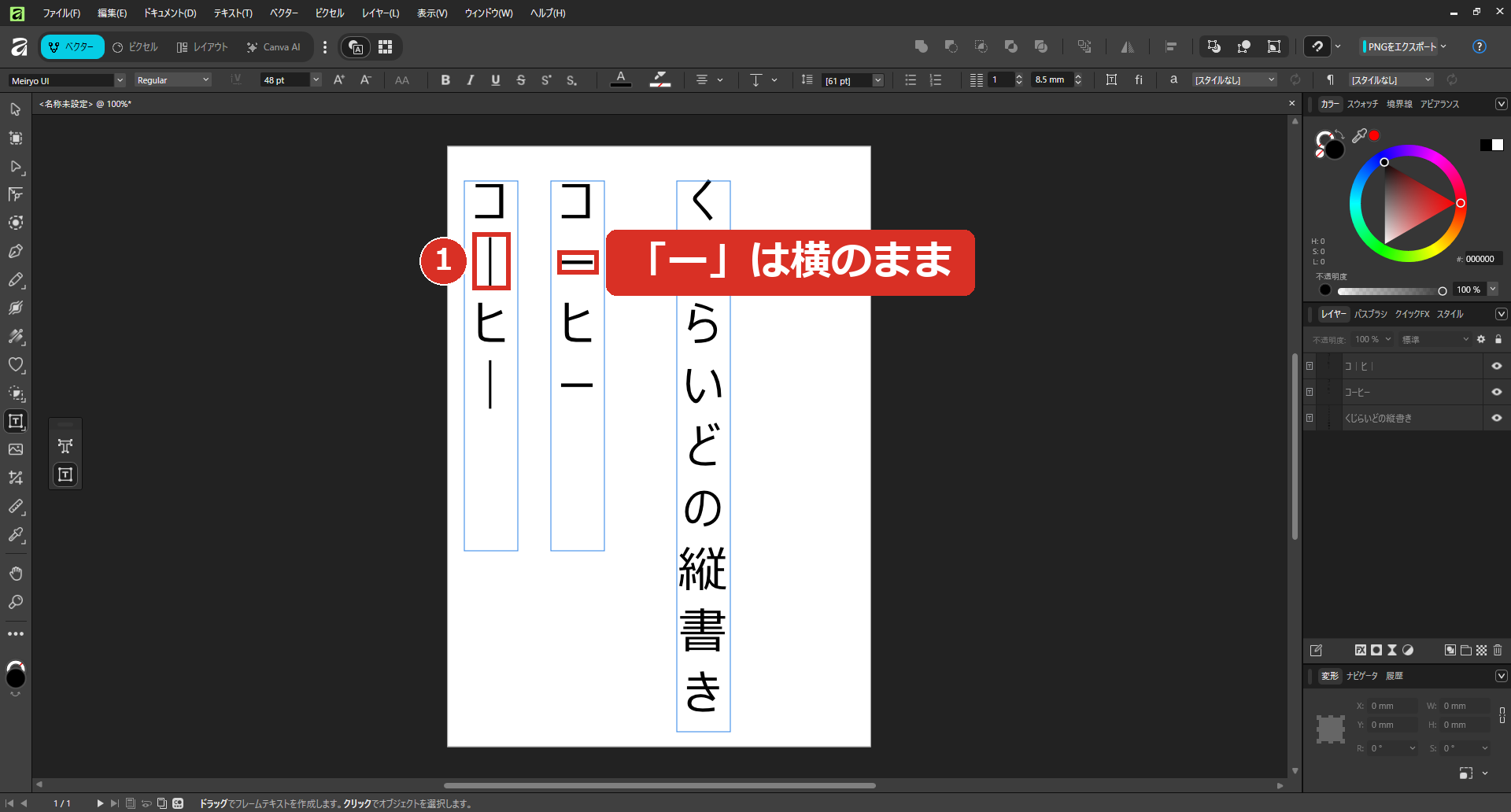
Task: Open the blue help question icon
Action: [1480, 46]
